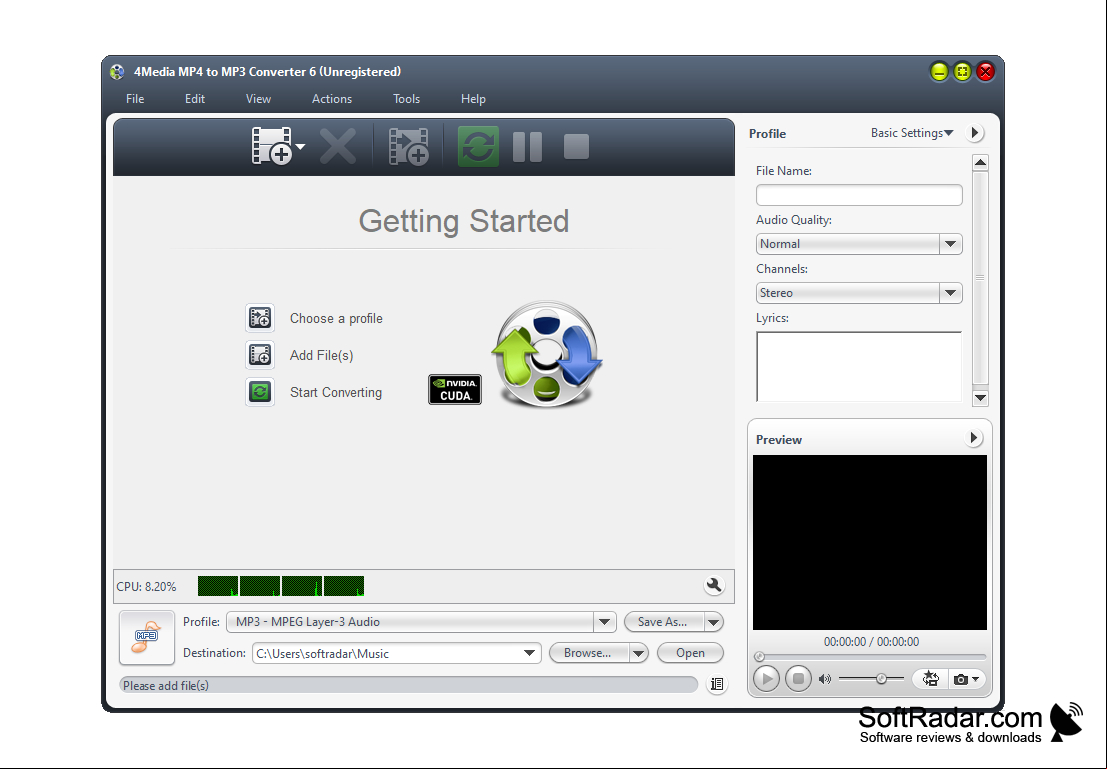Viewport: 1107px width, 769px height.
Task: Click the Pause toolbar button
Action: pos(527,147)
